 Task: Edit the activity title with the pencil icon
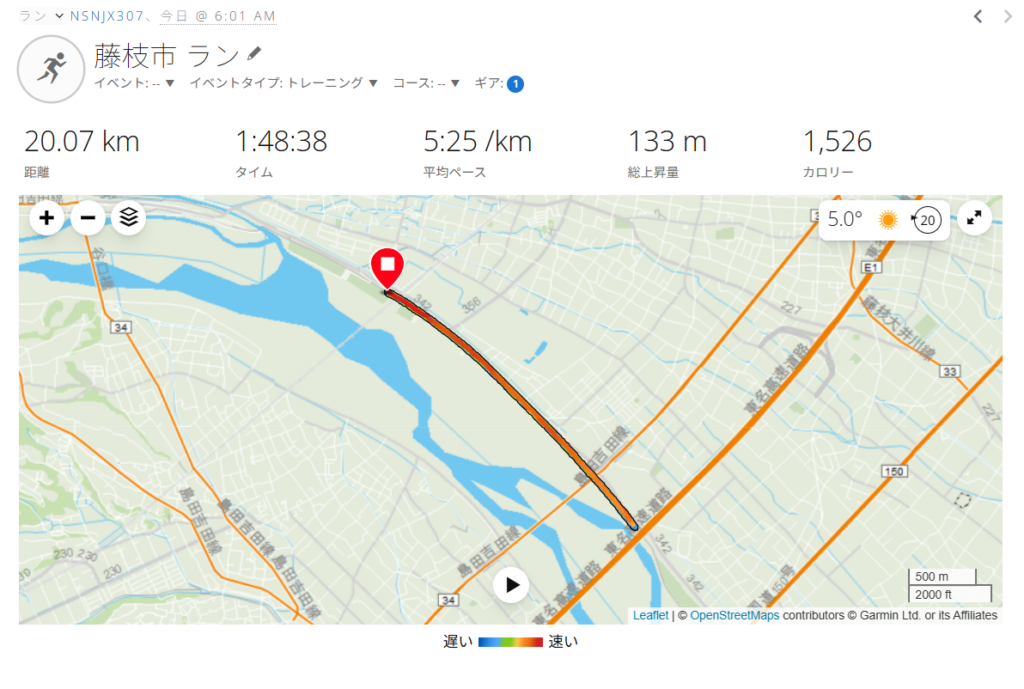[254, 54]
